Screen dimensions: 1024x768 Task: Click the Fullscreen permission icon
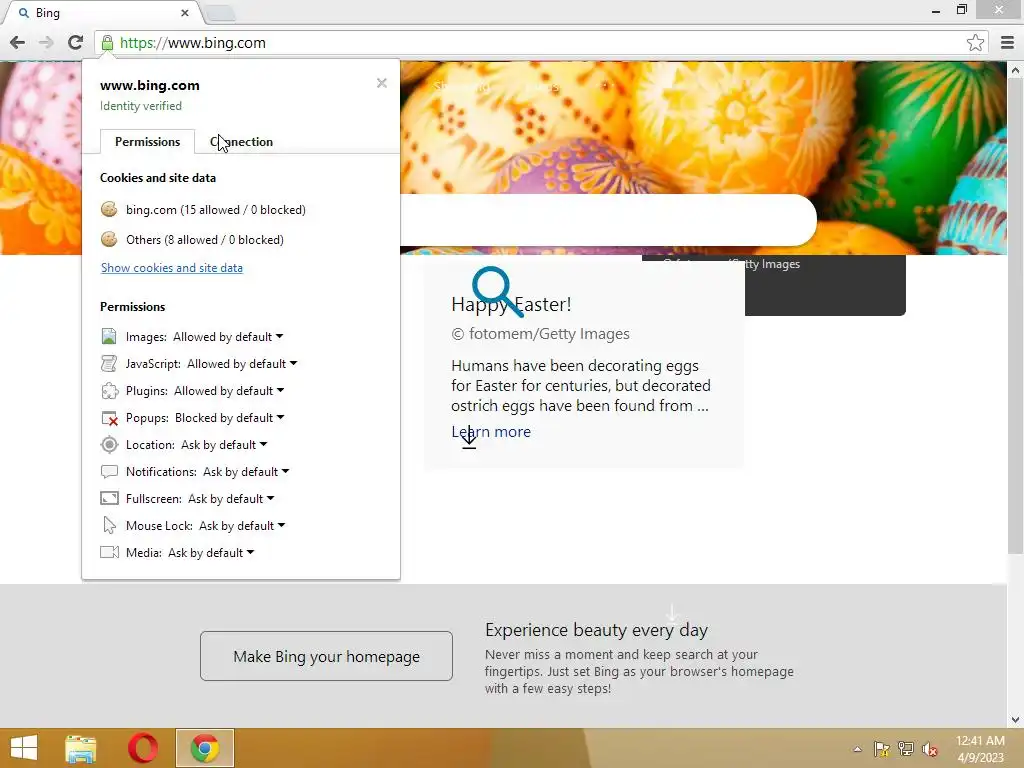coord(109,499)
